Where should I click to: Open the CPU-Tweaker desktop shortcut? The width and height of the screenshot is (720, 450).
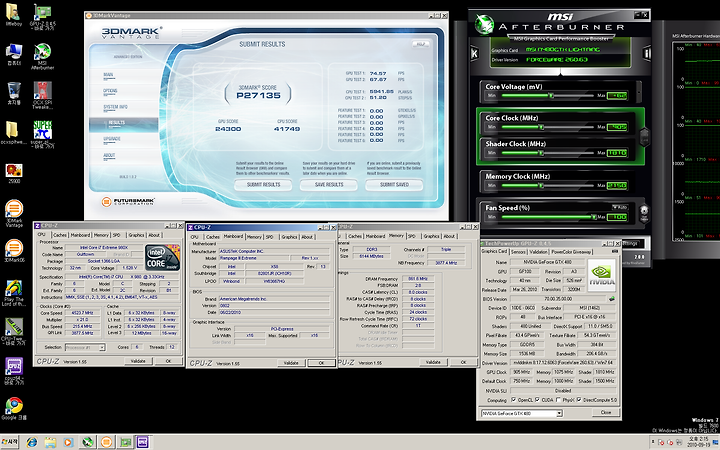point(14,331)
